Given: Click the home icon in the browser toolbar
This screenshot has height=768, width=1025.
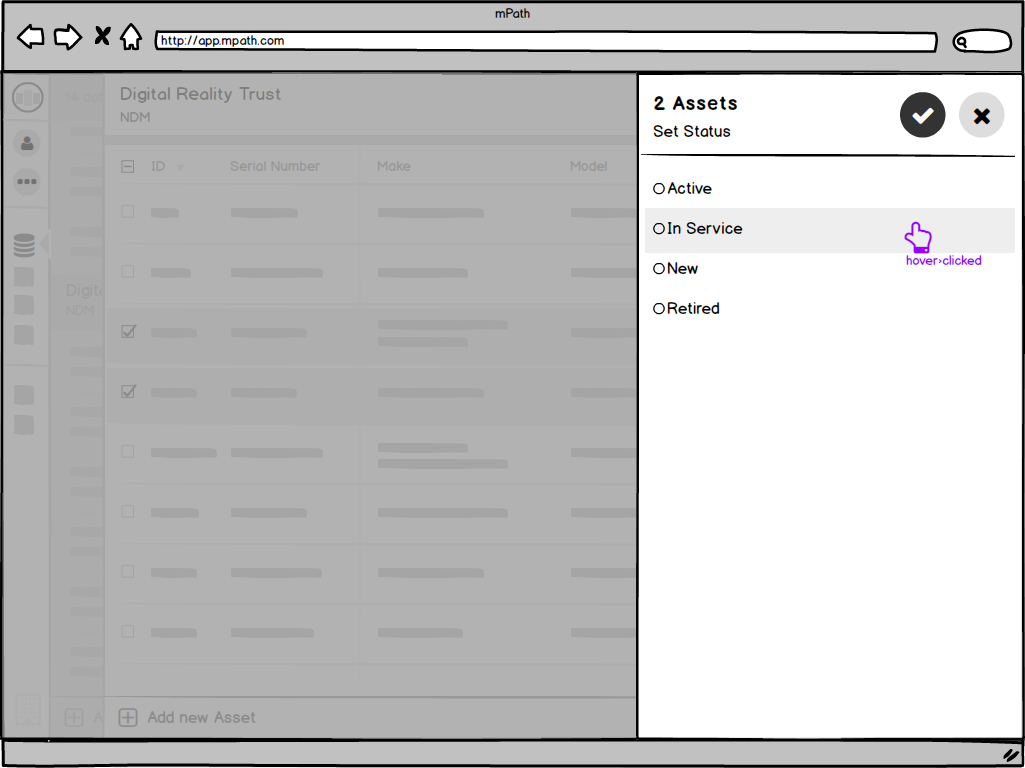Looking at the screenshot, I should pyautogui.click(x=132, y=36).
